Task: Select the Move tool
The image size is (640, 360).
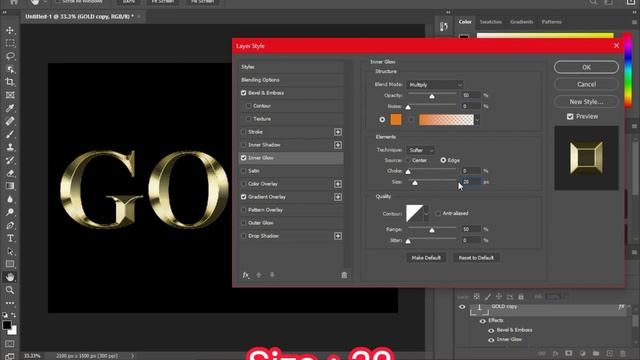Action: point(10,30)
